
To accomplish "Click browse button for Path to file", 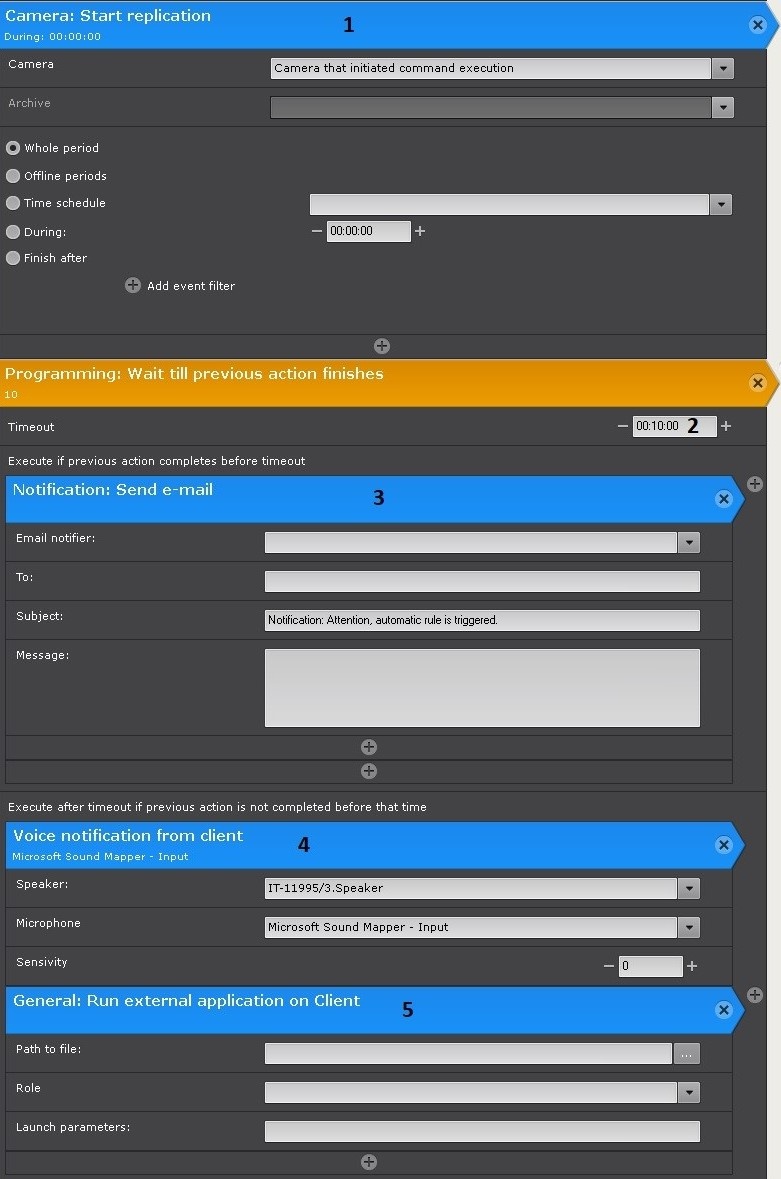I will click(x=686, y=1053).
